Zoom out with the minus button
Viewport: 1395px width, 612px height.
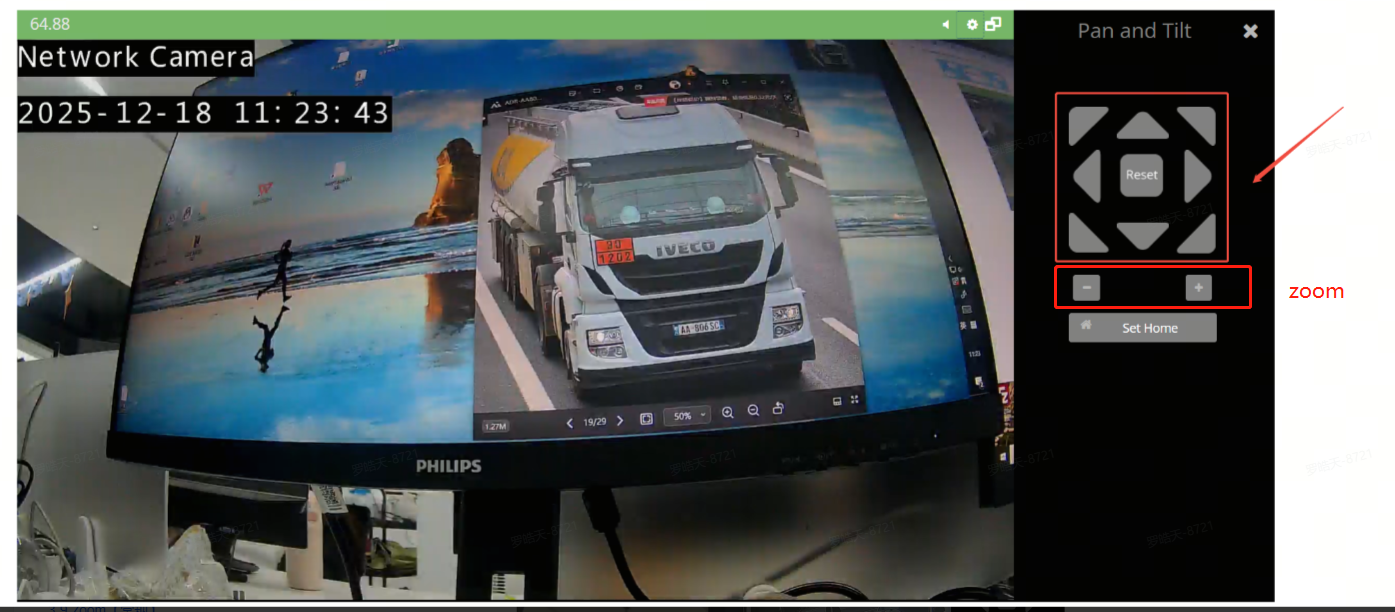(x=1086, y=288)
